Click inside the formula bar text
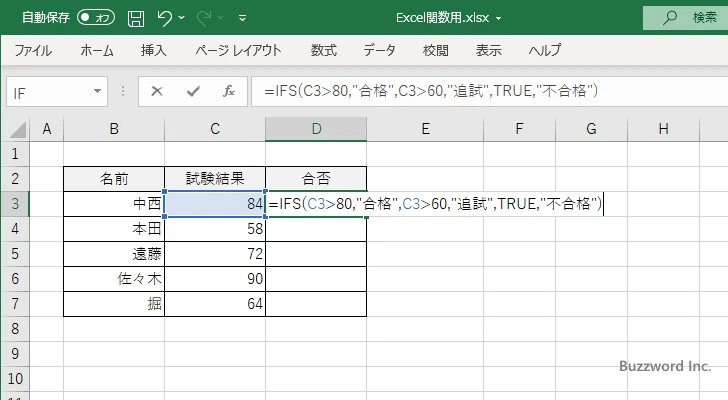 pyautogui.click(x=431, y=91)
